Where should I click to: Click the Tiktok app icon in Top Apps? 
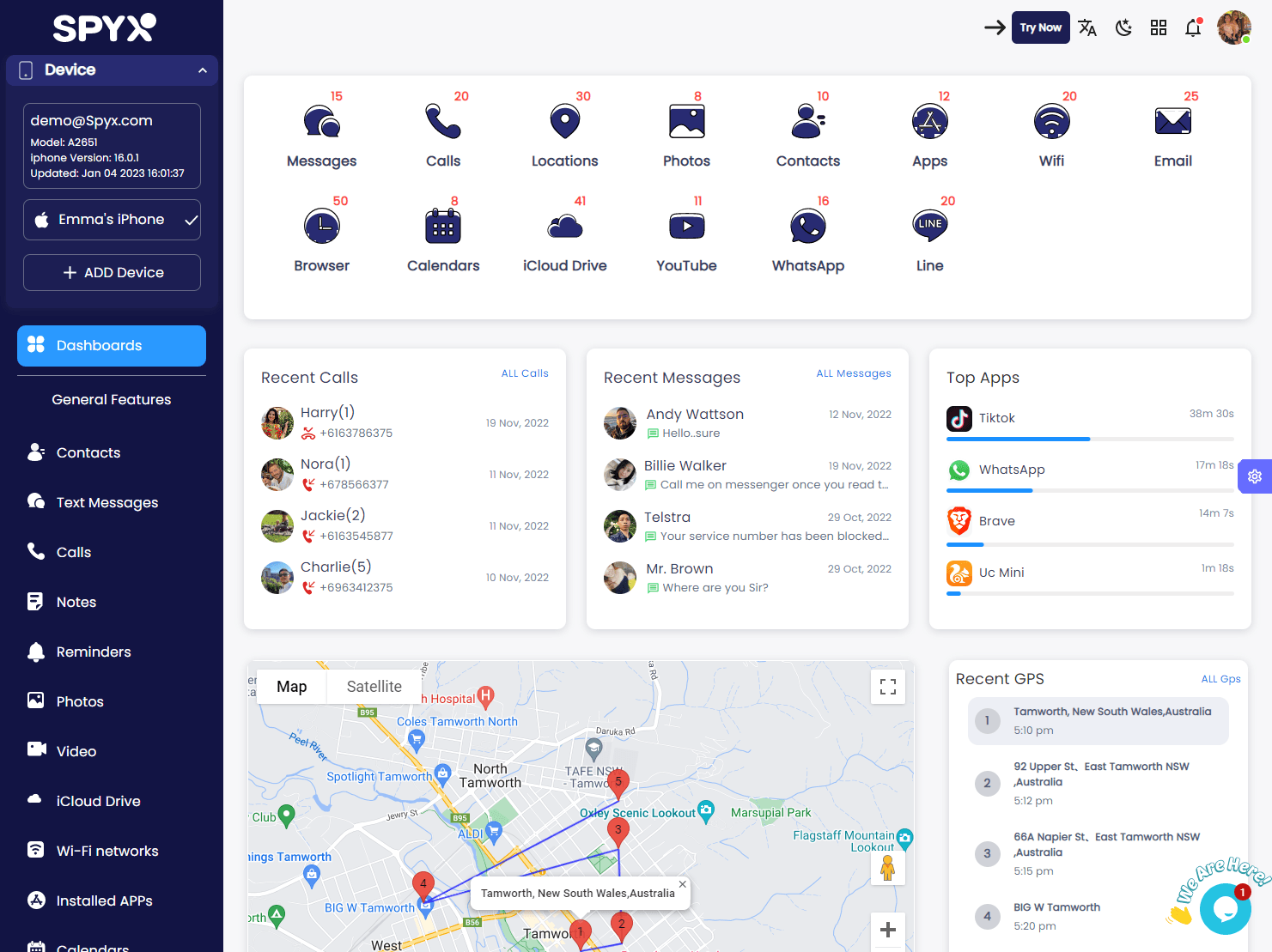pyautogui.click(x=959, y=418)
